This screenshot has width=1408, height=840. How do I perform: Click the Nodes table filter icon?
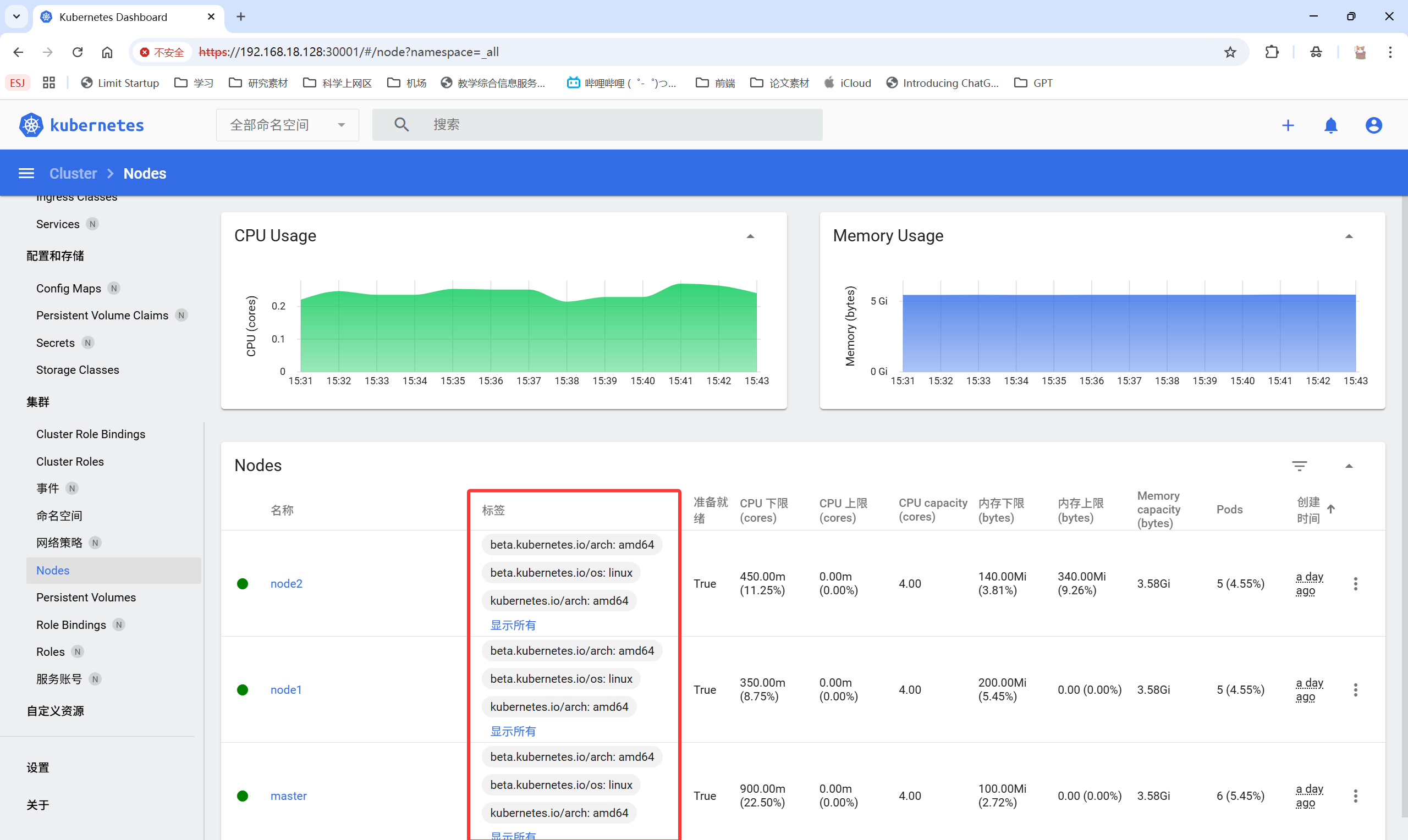(1299, 466)
